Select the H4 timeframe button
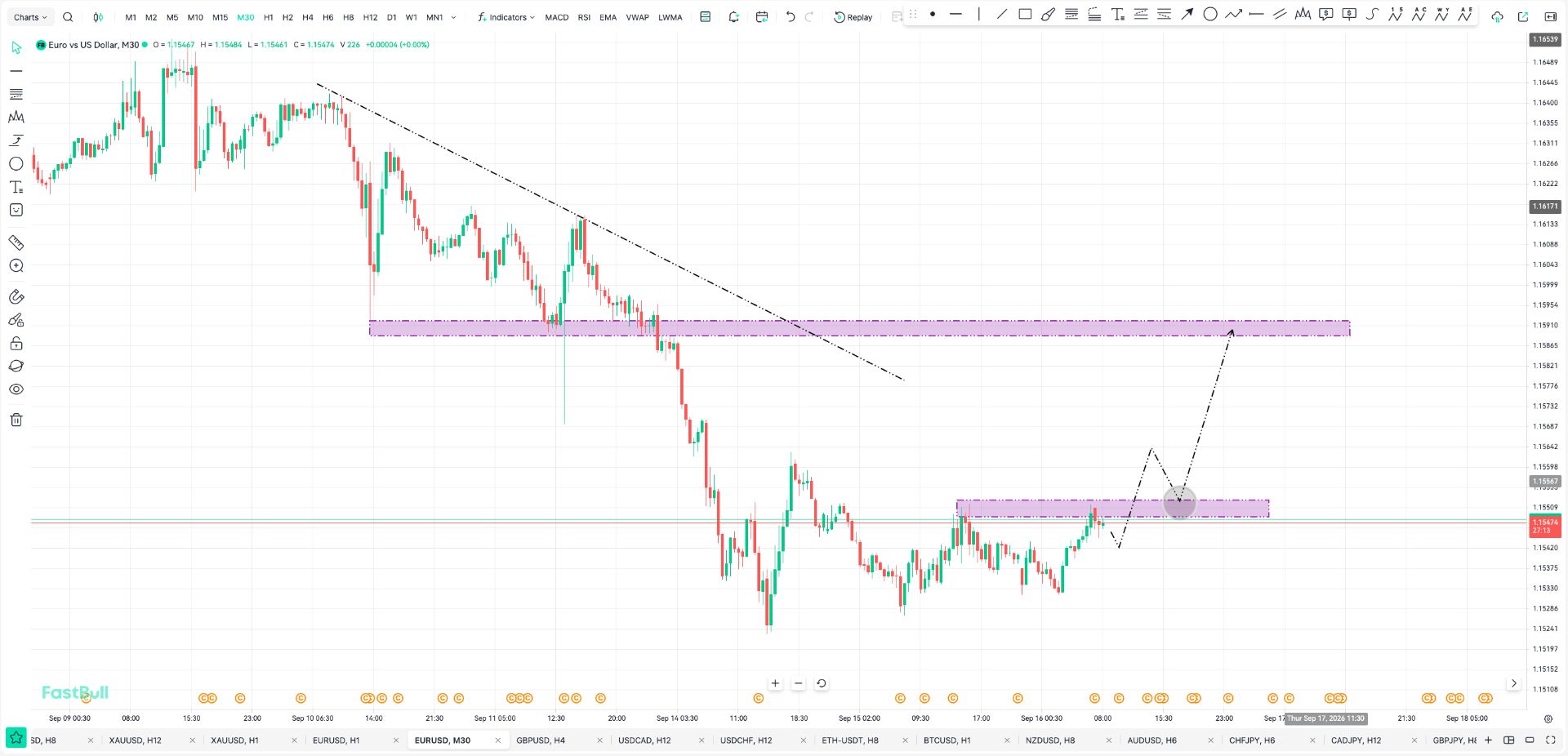Viewport: 1568px width, 756px height. click(x=307, y=17)
